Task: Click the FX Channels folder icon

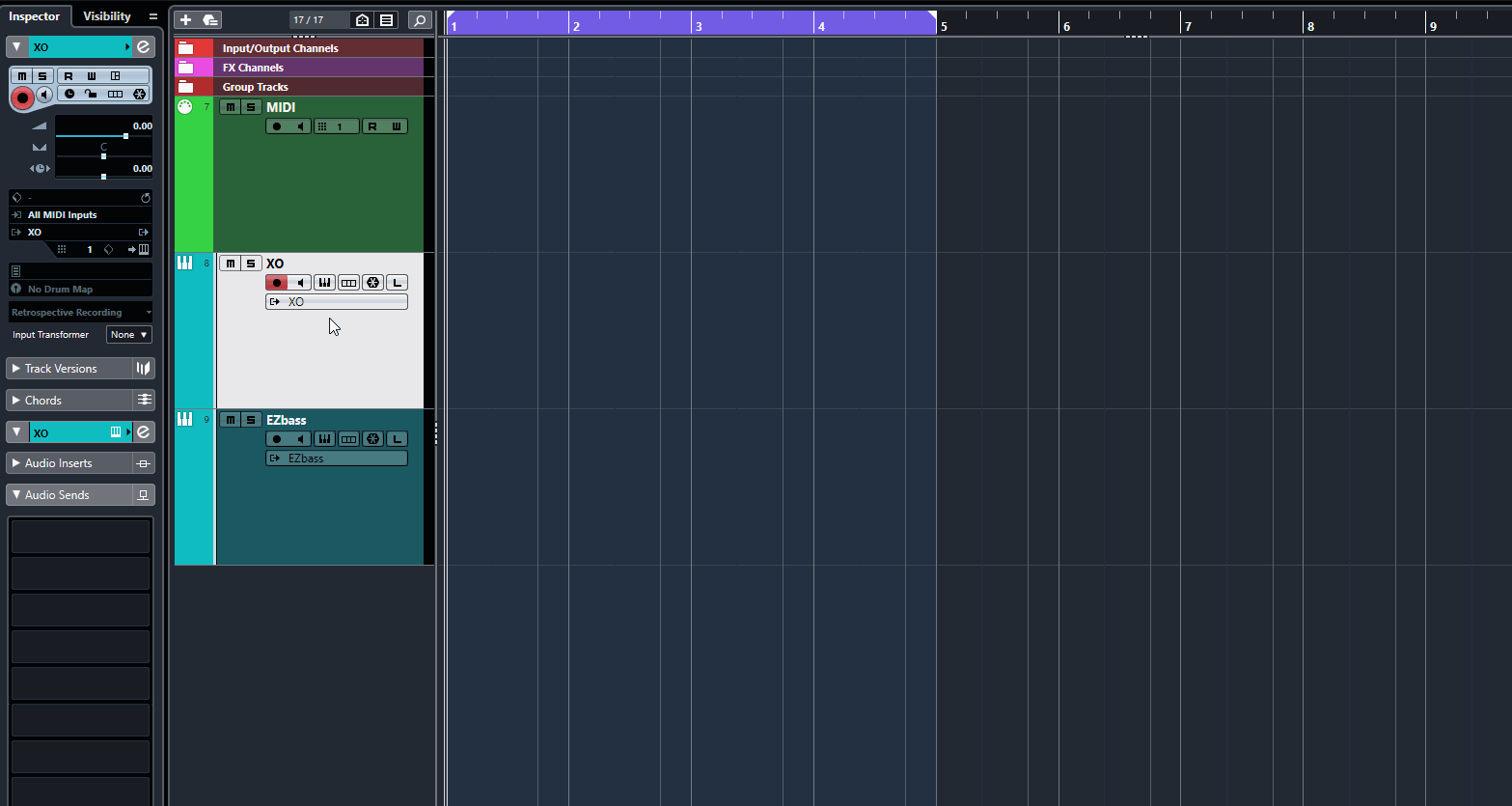Action: tap(186, 68)
